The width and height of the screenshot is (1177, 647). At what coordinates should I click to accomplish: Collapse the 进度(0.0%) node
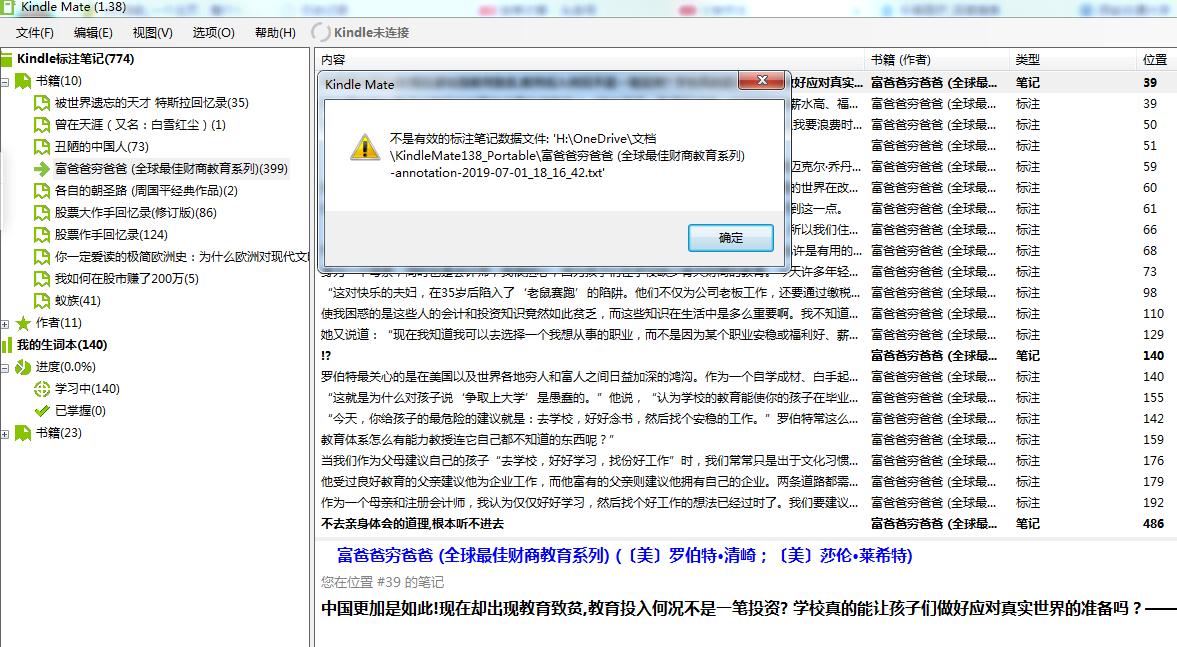click(x=4, y=365)
